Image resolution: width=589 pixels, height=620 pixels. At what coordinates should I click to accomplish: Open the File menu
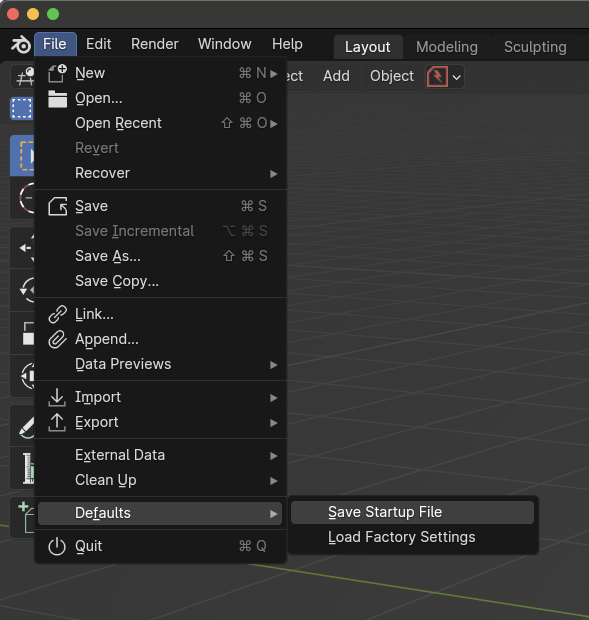click(55, 44)
